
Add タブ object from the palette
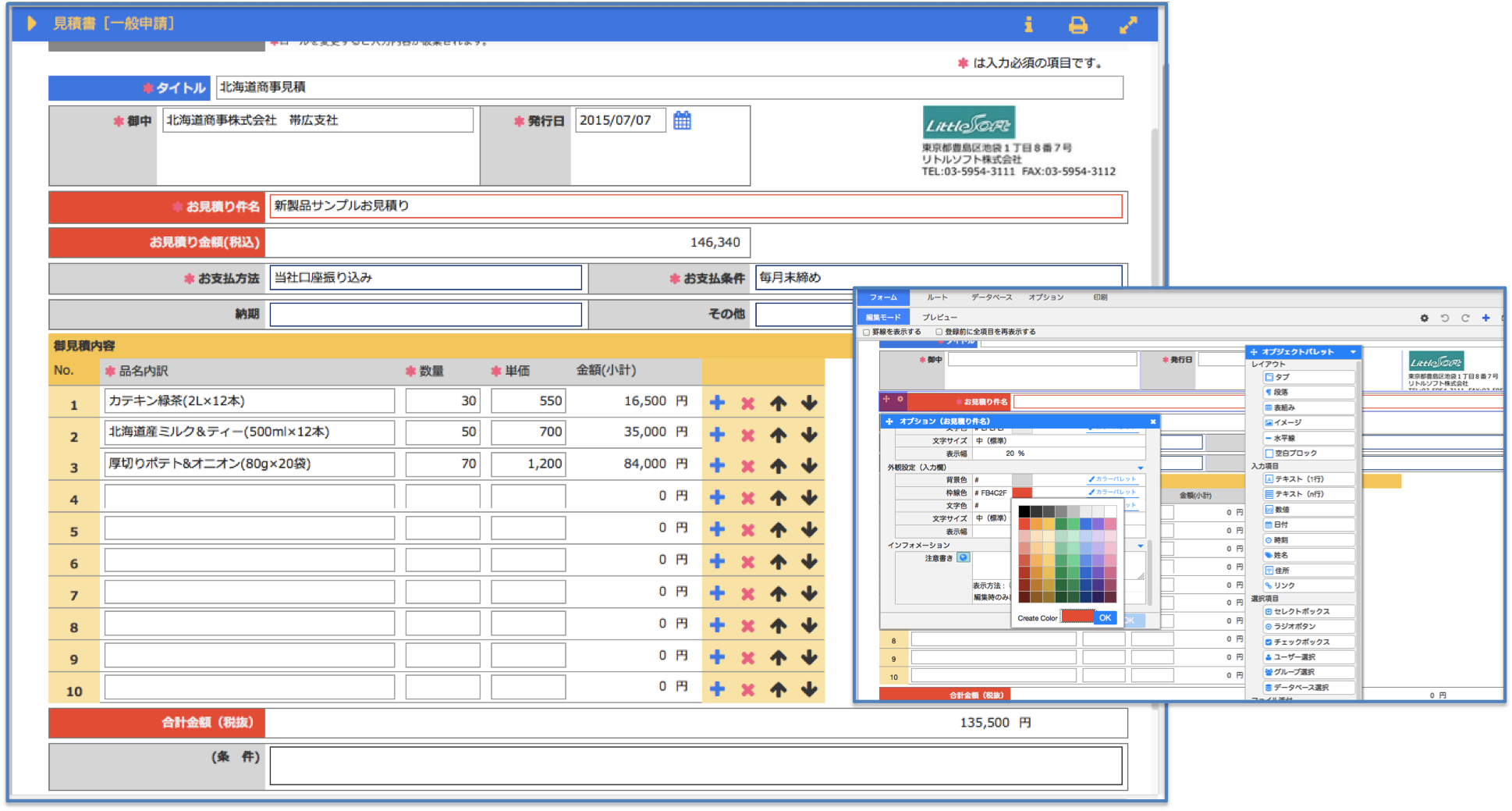[1308, 377]
